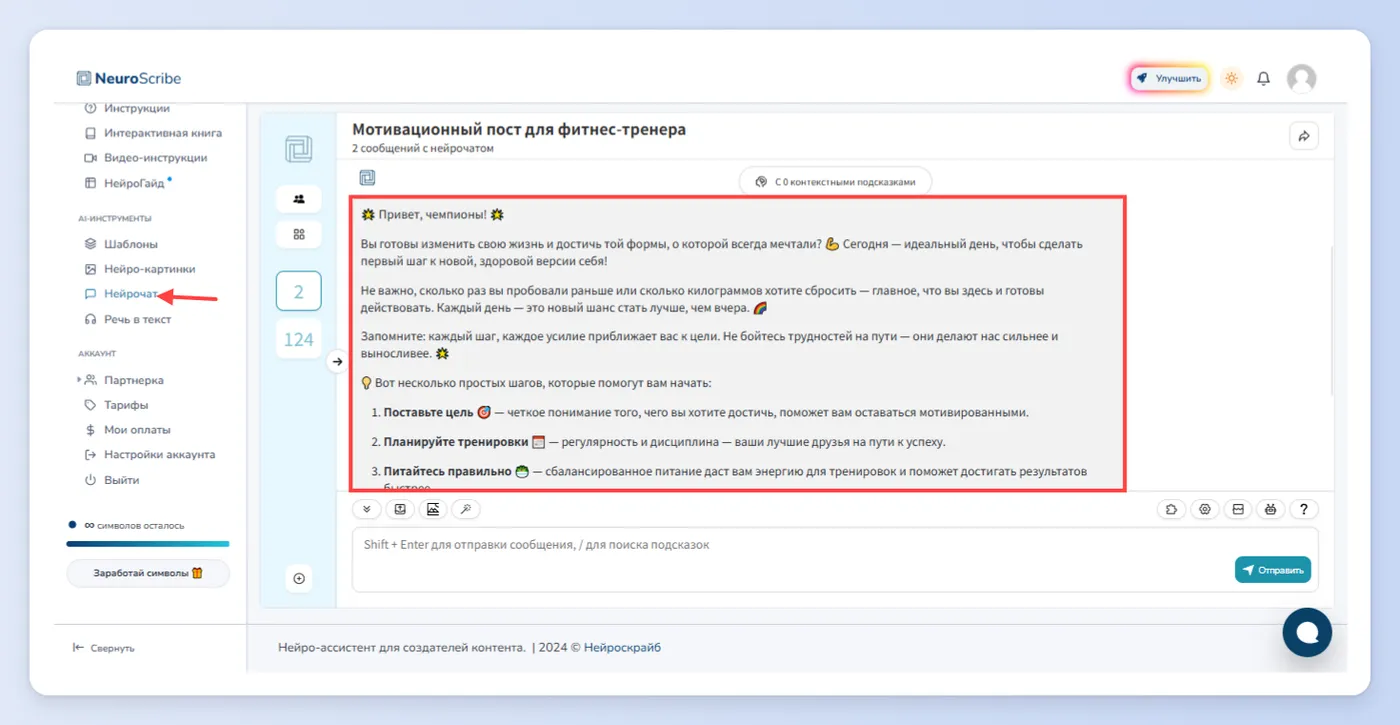
Task: Expand chat list with right arrow button
Action: [x=337, y=362]
